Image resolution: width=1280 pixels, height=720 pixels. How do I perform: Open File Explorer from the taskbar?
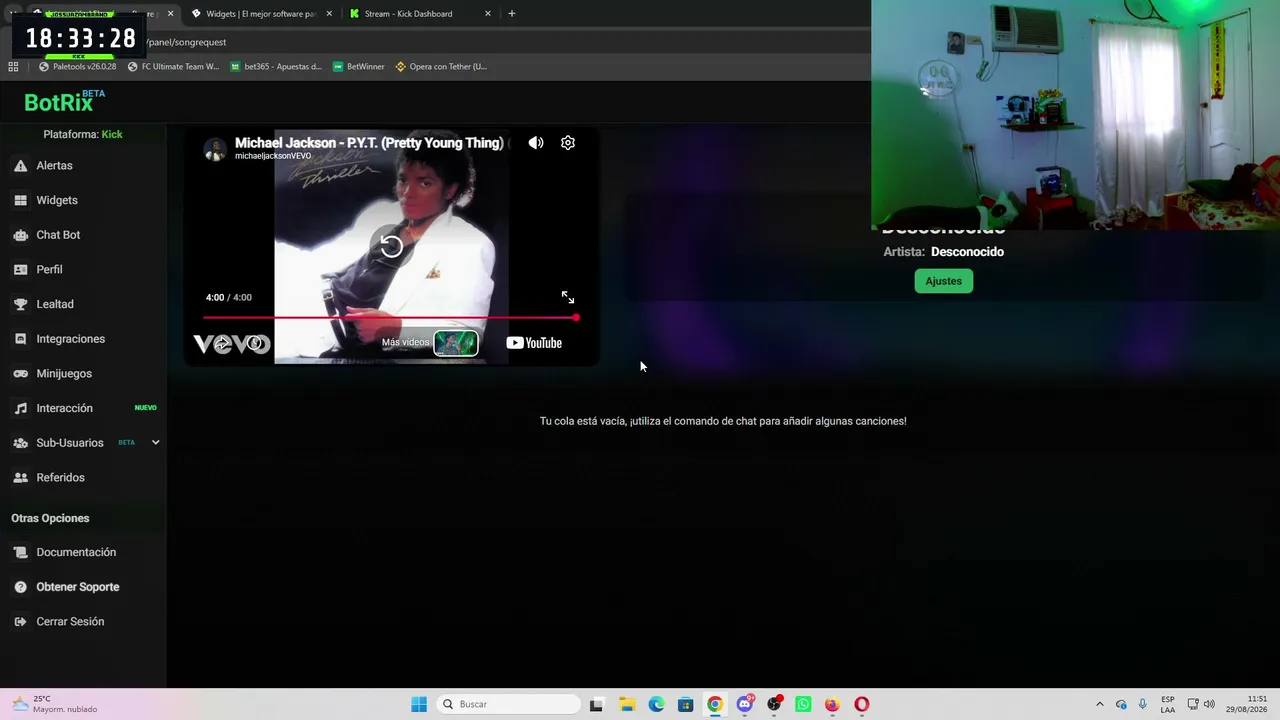pos(627,704)
